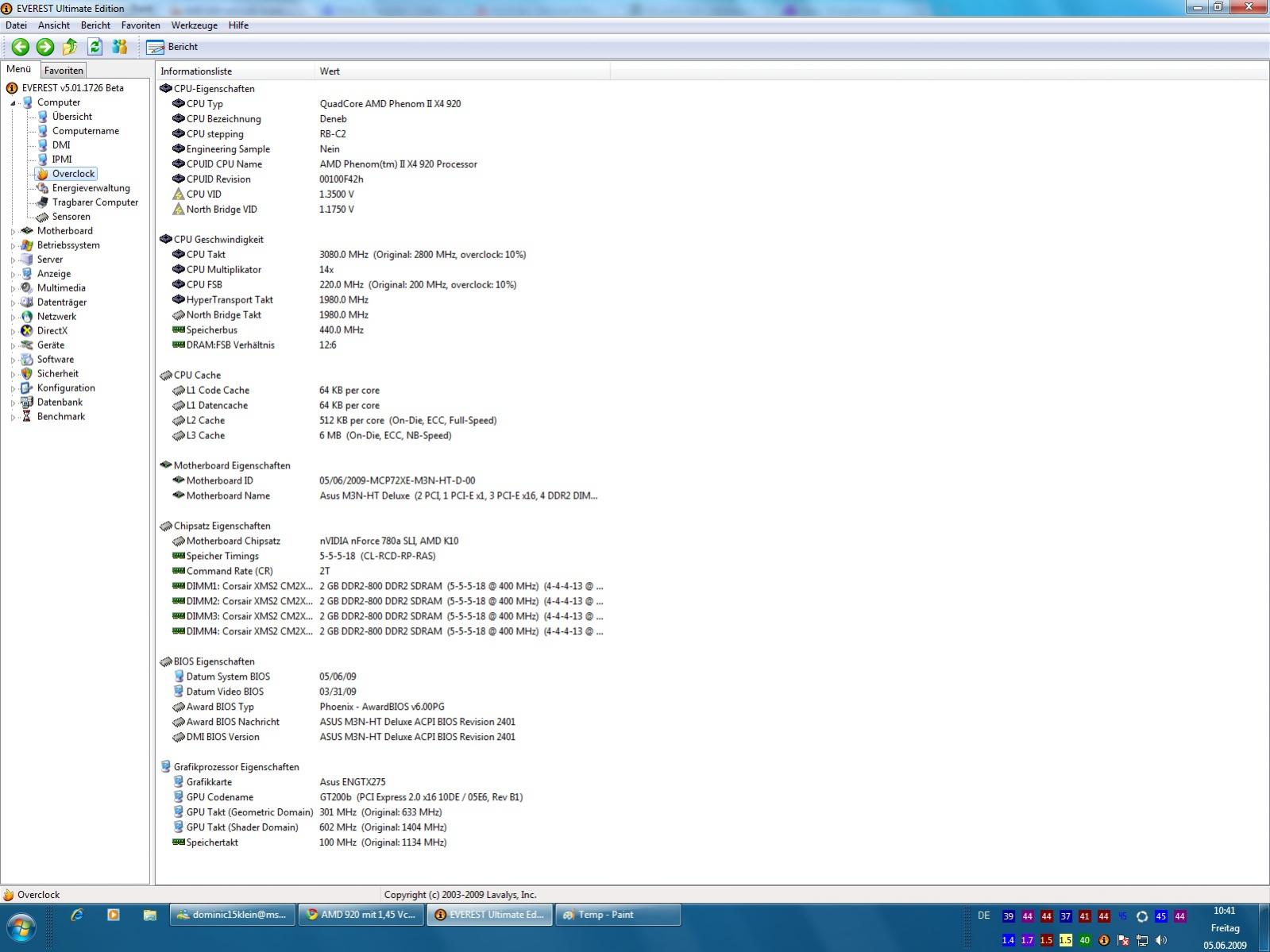Expand the Netzwerk tree node
Viewport: 1270px width, 952px height.
click(x=13, y=317)
